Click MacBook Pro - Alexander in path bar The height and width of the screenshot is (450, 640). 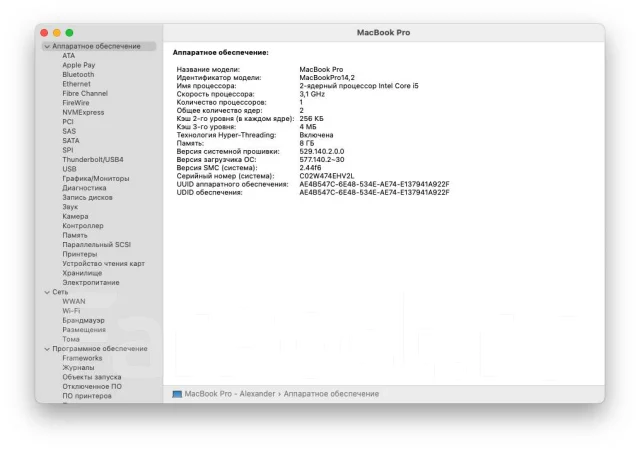(230, 394)
